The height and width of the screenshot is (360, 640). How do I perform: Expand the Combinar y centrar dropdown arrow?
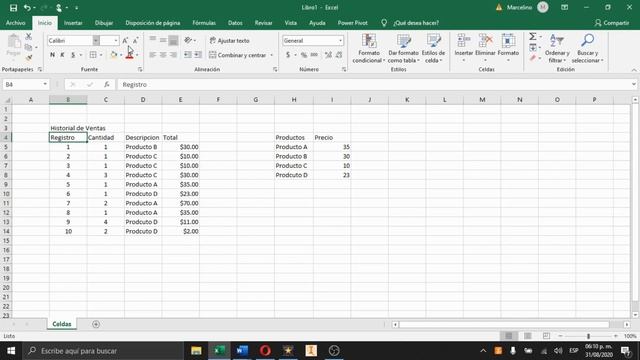271,55
